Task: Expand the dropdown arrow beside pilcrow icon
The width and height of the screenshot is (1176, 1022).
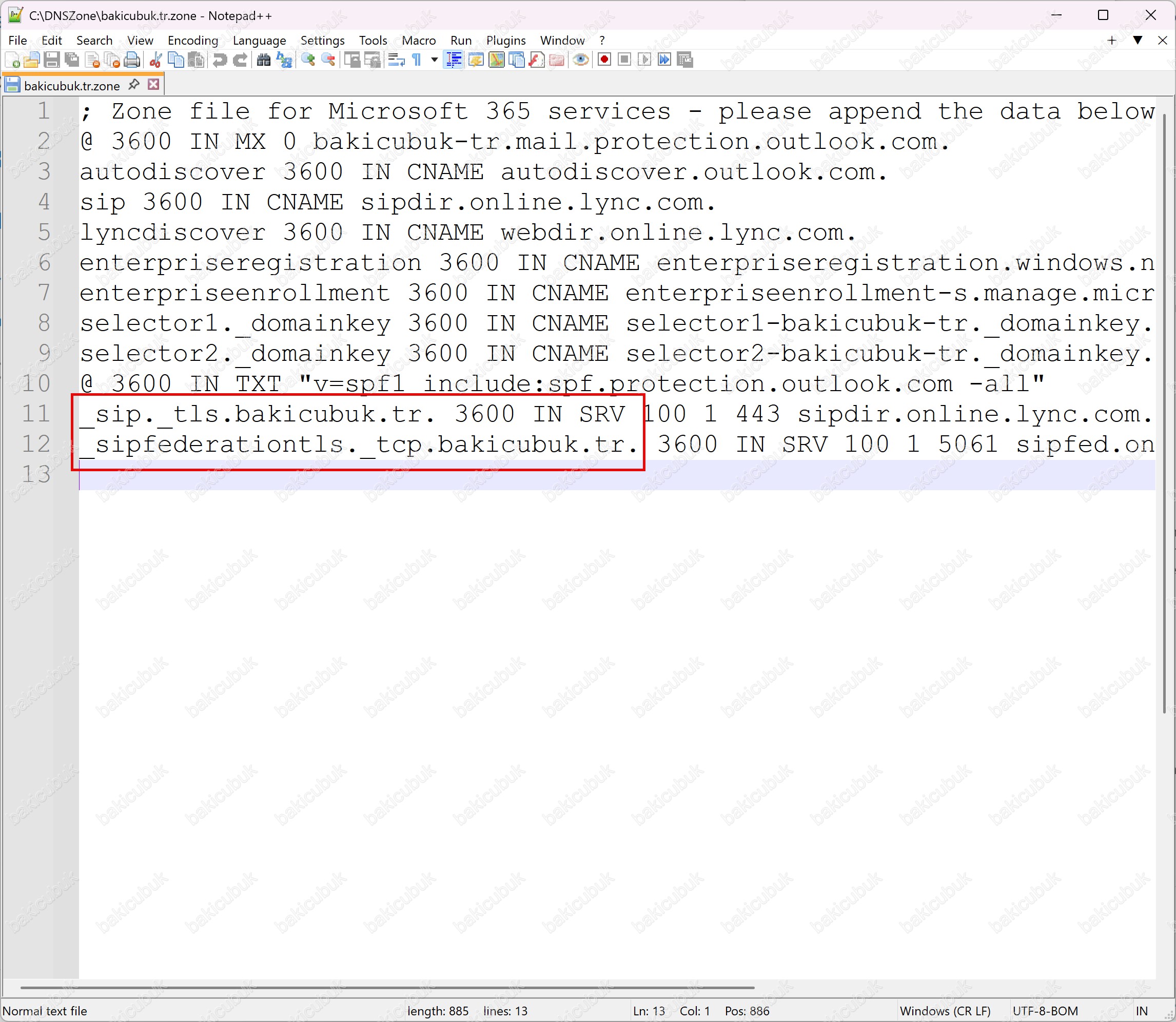Action: click(435, 60)
